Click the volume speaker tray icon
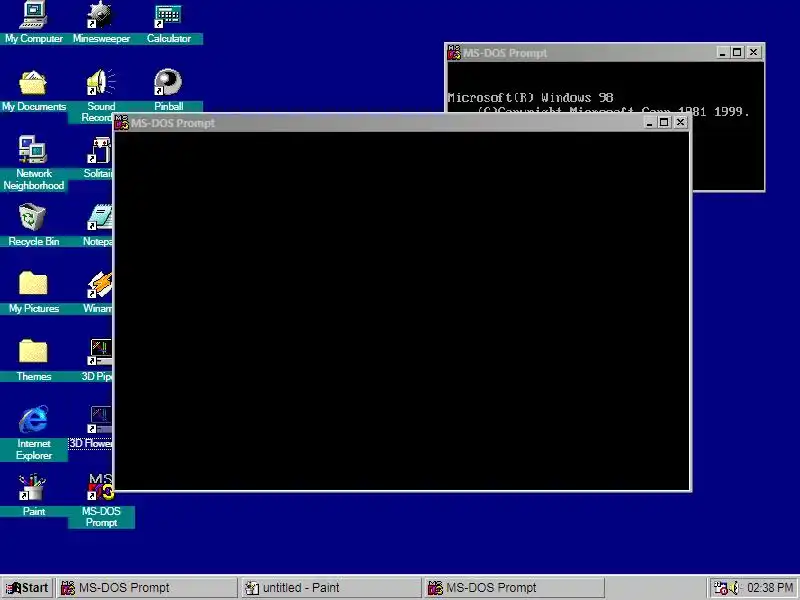The width and height of the screenshot is (800, 600). coord(735,588)
